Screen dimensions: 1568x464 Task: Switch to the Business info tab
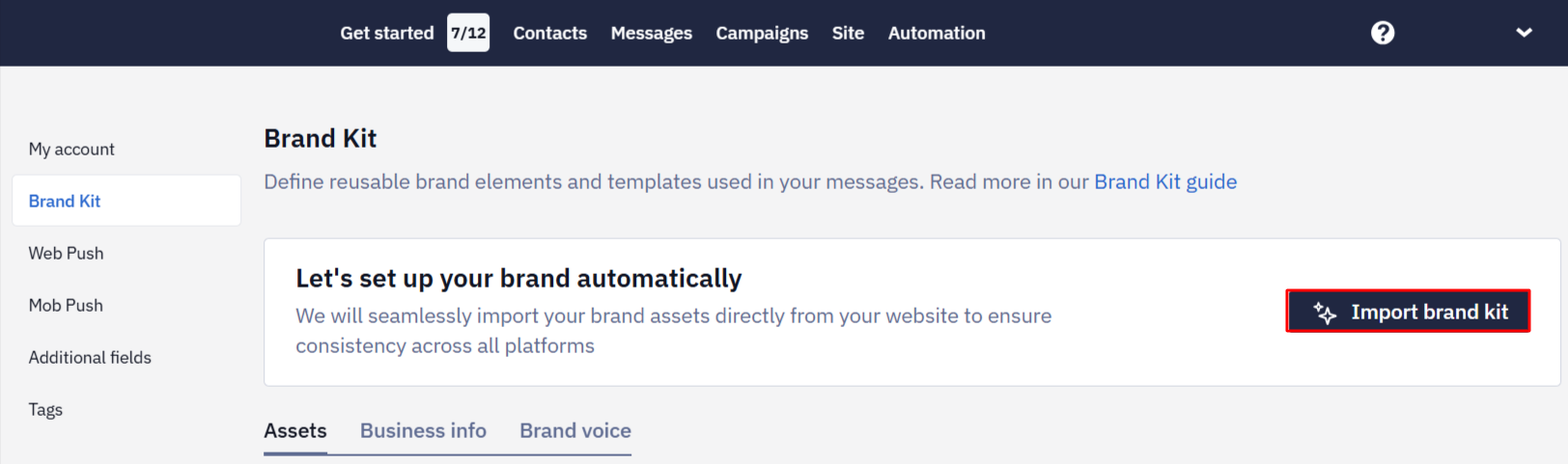coord(423,430)
